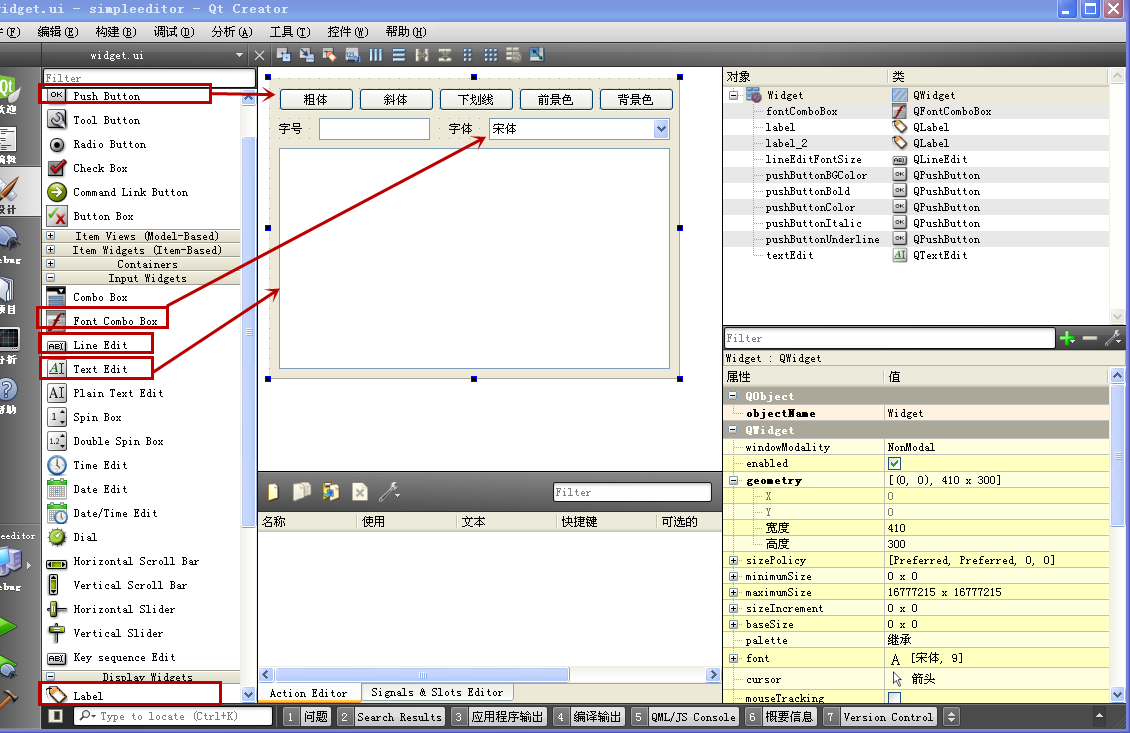
Task: Click the Adjust Size toolbar icon
Action: pyautogui.click(x=537, y=55)
